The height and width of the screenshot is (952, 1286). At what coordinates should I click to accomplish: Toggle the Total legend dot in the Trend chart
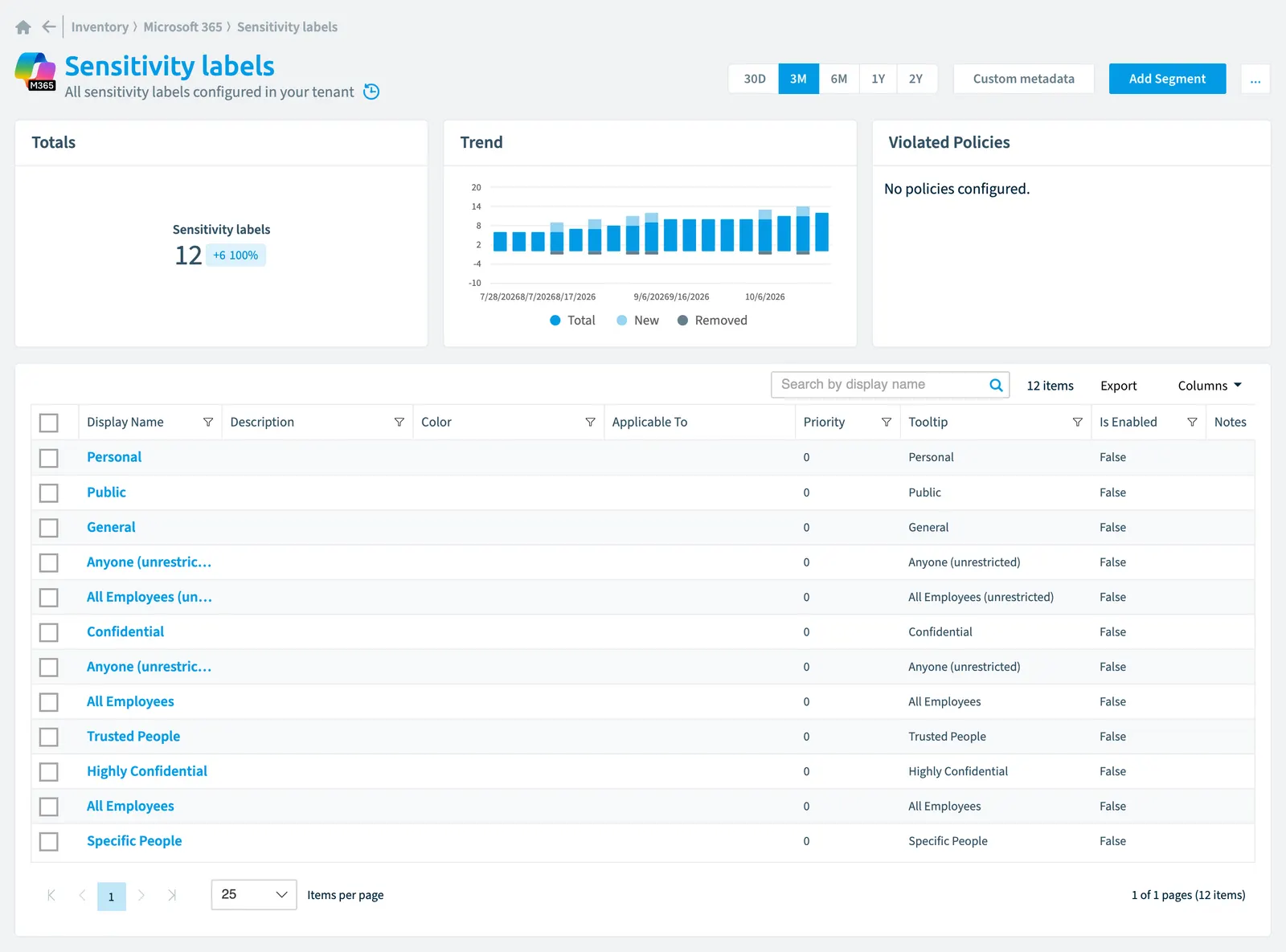pos(555,321)
